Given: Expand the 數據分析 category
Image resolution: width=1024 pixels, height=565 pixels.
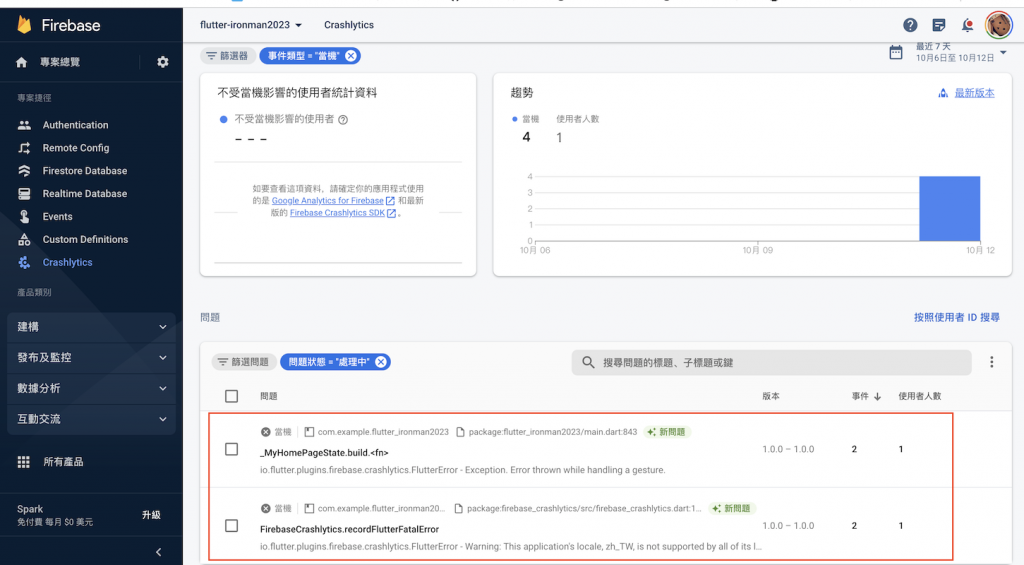Looking at the screenshot, I should point(91,388).
